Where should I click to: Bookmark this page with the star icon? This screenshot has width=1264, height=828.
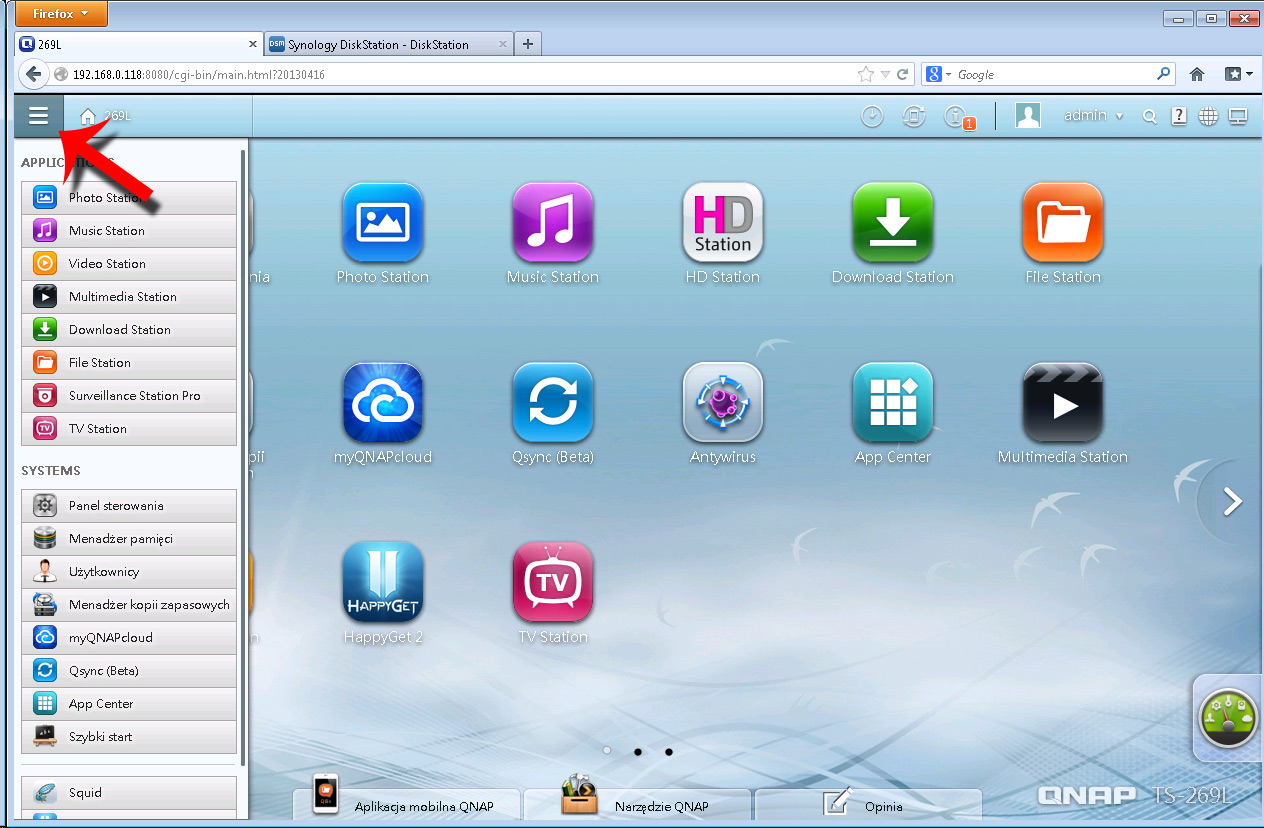pyautogui.click(x=865, y=74)
